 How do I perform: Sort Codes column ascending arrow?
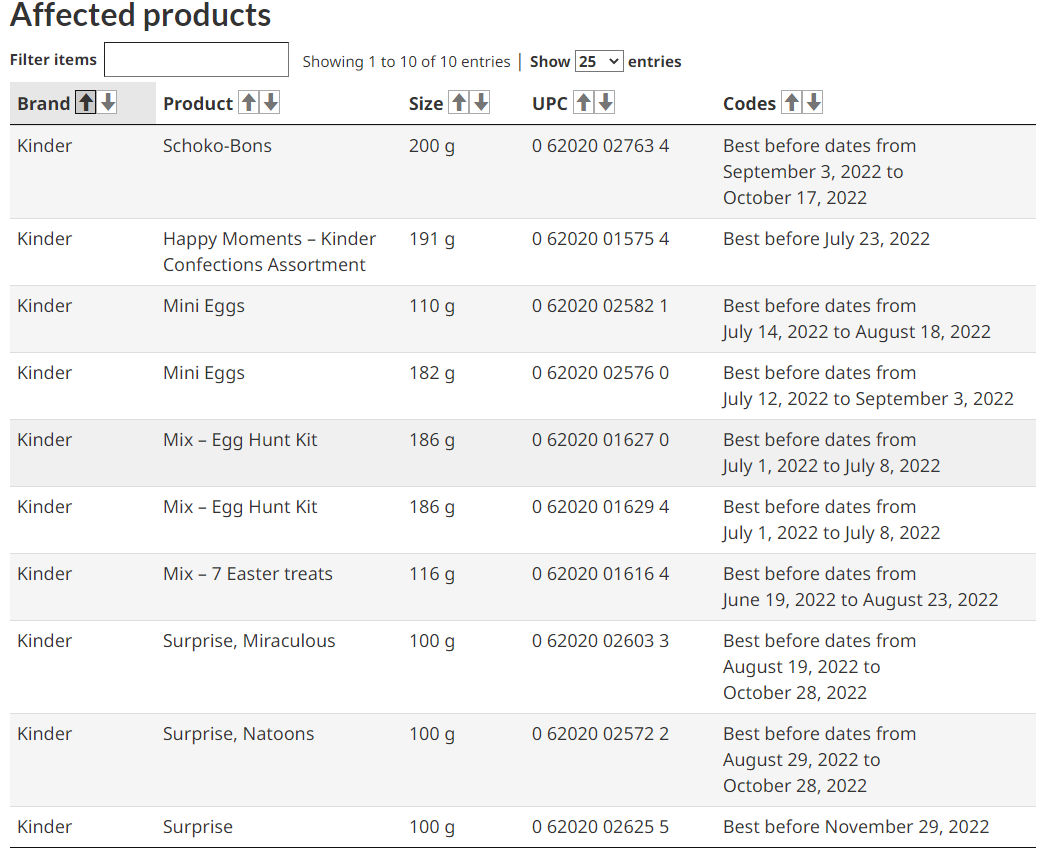point(791,103)
